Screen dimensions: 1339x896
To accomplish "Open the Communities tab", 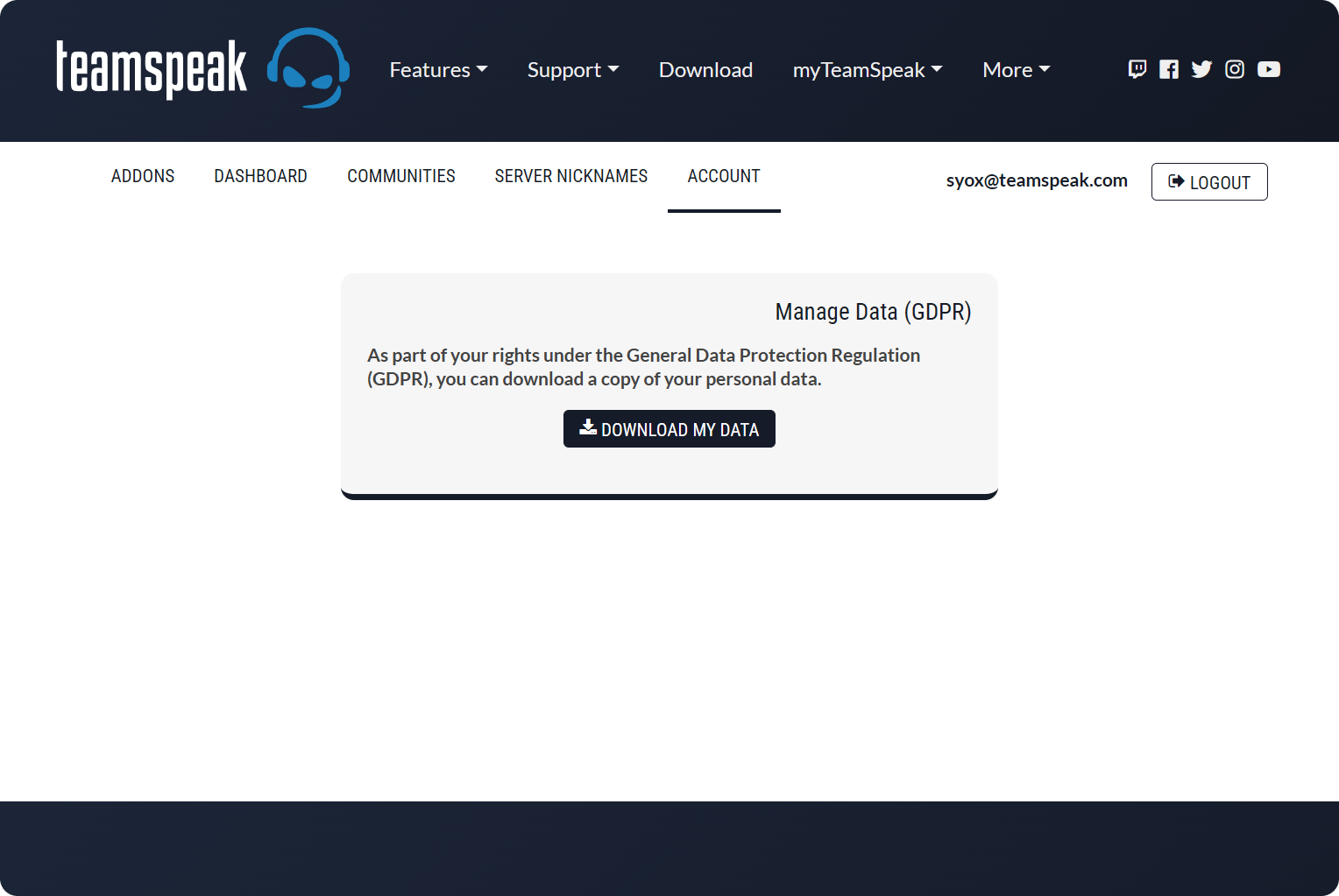I will coord(401,176).
